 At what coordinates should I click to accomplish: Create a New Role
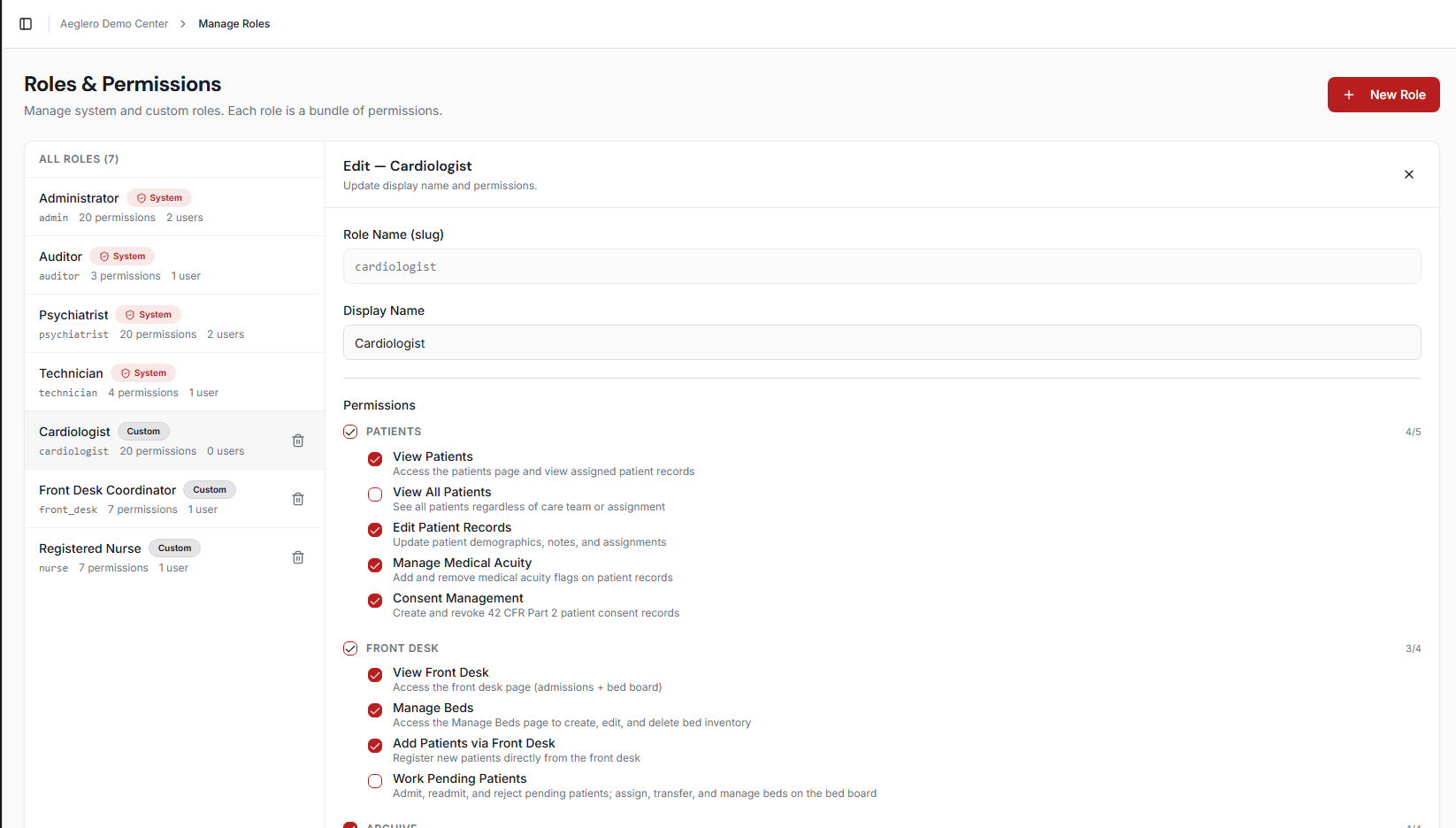point(1383,95)
